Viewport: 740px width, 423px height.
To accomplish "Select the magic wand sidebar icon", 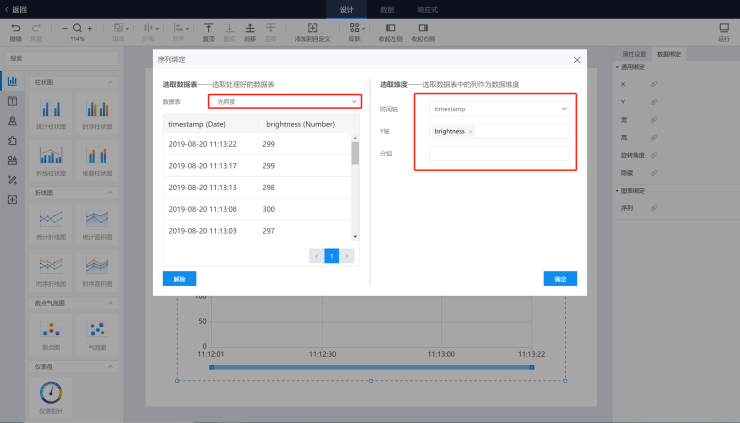I will tap(12, 180).
